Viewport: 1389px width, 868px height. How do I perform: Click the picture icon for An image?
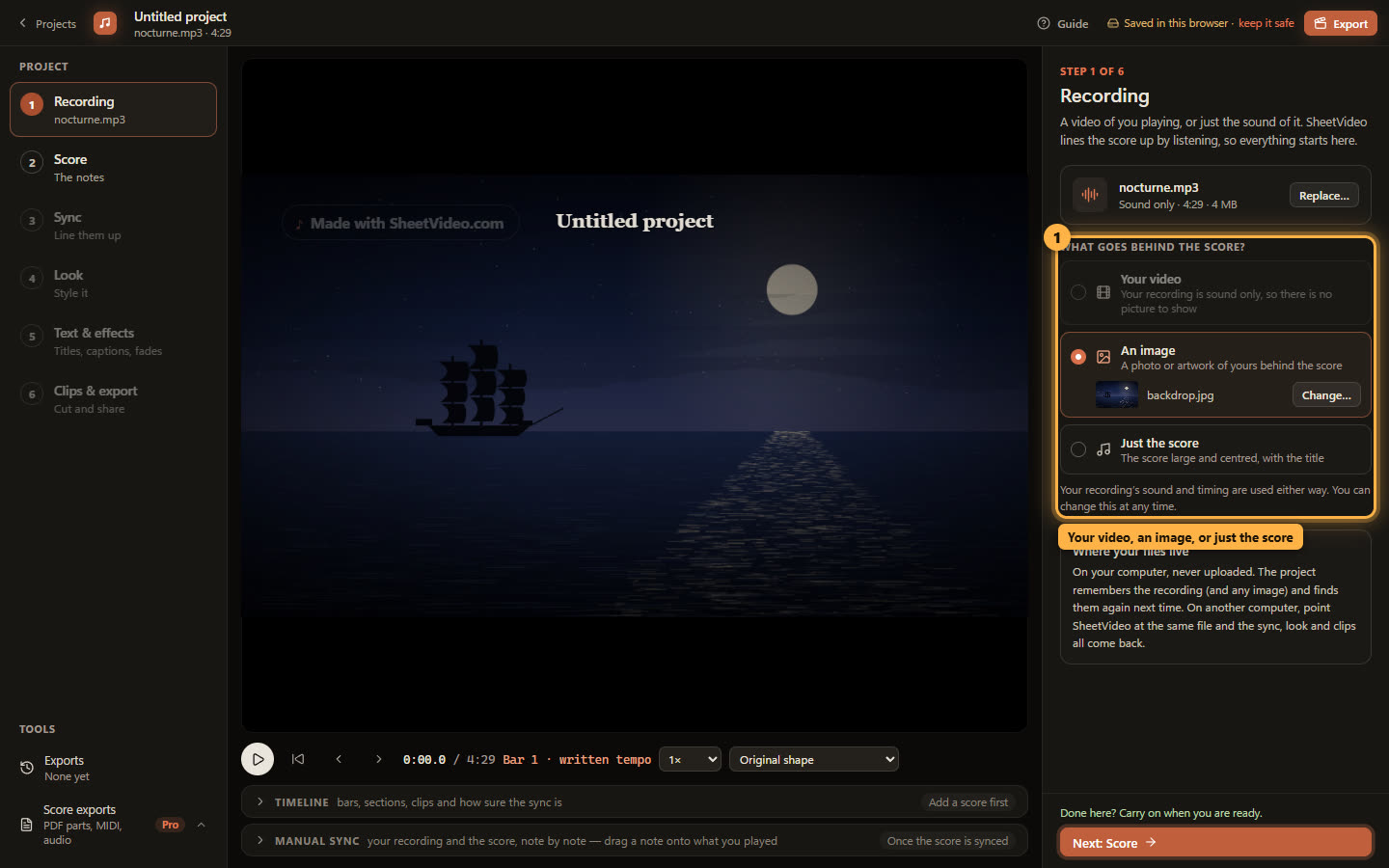(1103, 357)
